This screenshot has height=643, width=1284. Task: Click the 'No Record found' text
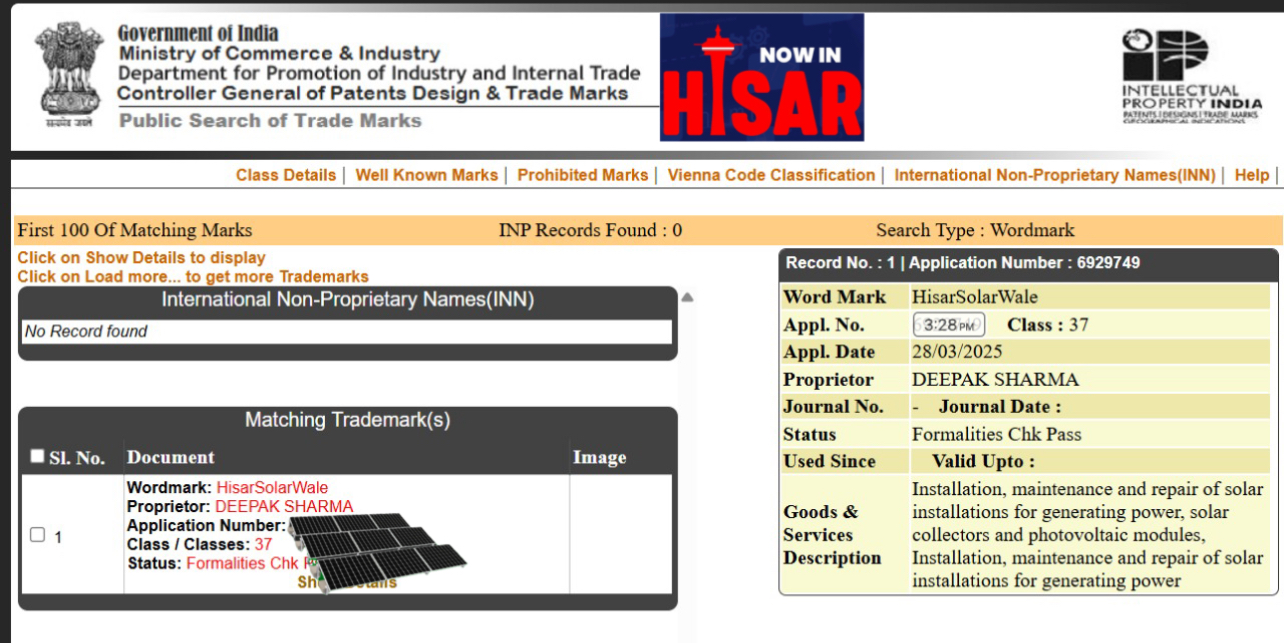(86, 331)
